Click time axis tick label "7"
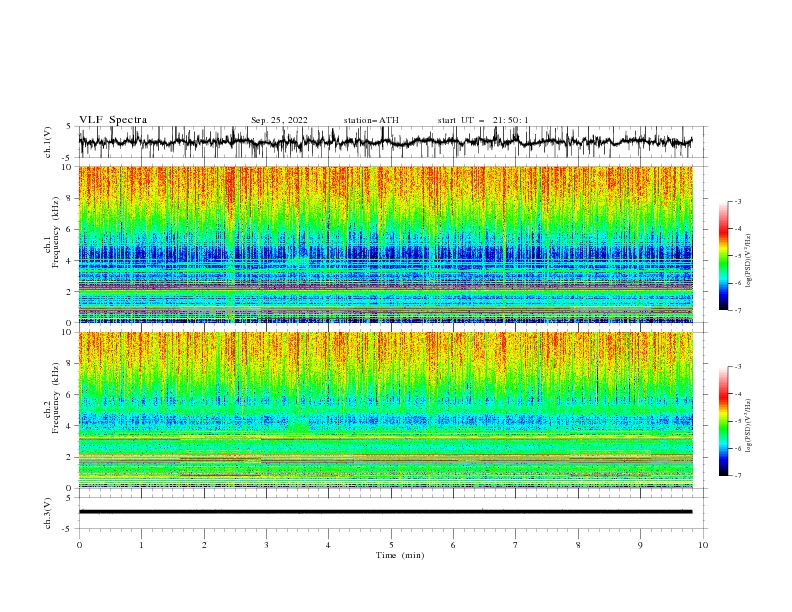Viewport: 792px width, 612px height. pos(516,545)
